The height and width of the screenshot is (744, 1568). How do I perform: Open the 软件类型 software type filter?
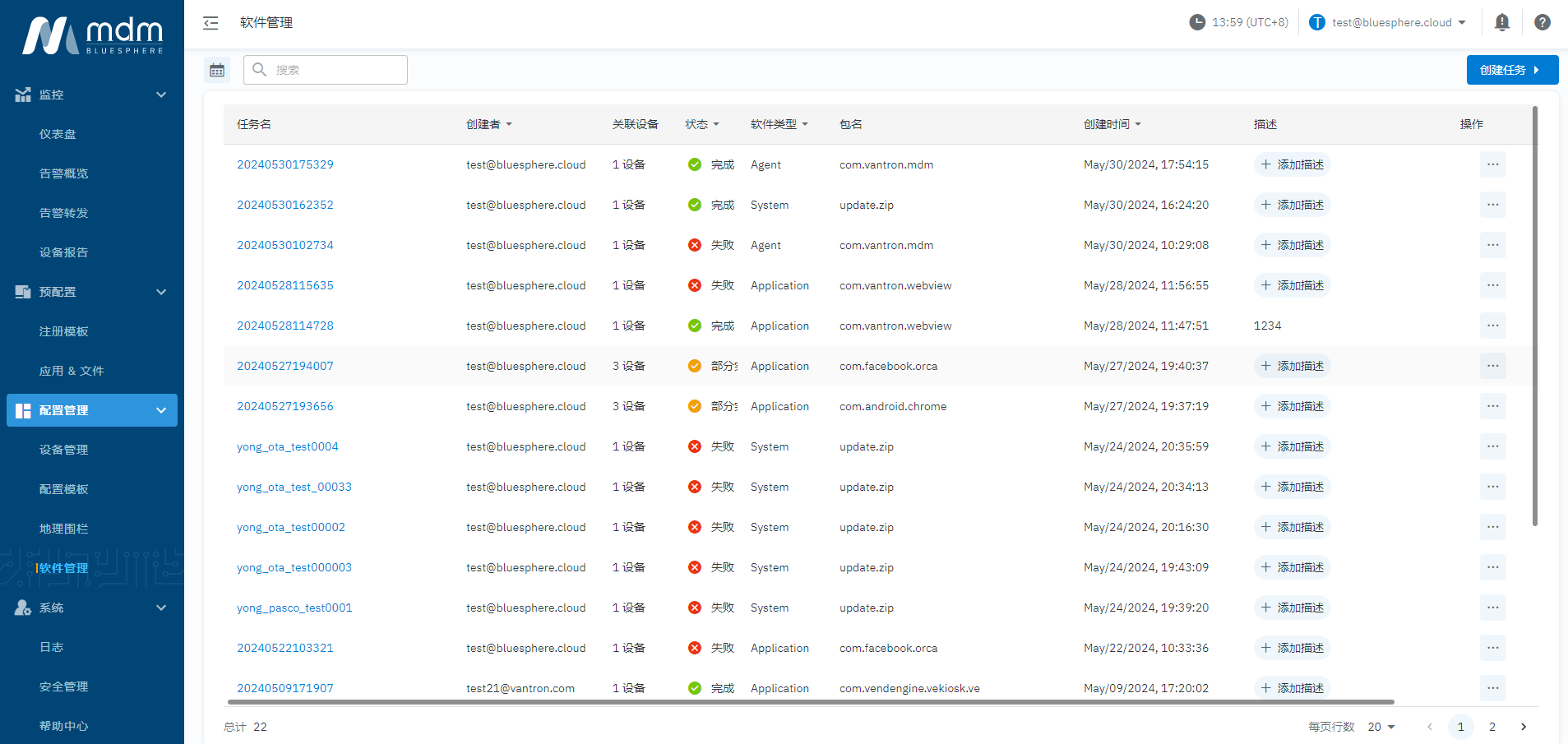pyautogui.click(x=779, y=124)
